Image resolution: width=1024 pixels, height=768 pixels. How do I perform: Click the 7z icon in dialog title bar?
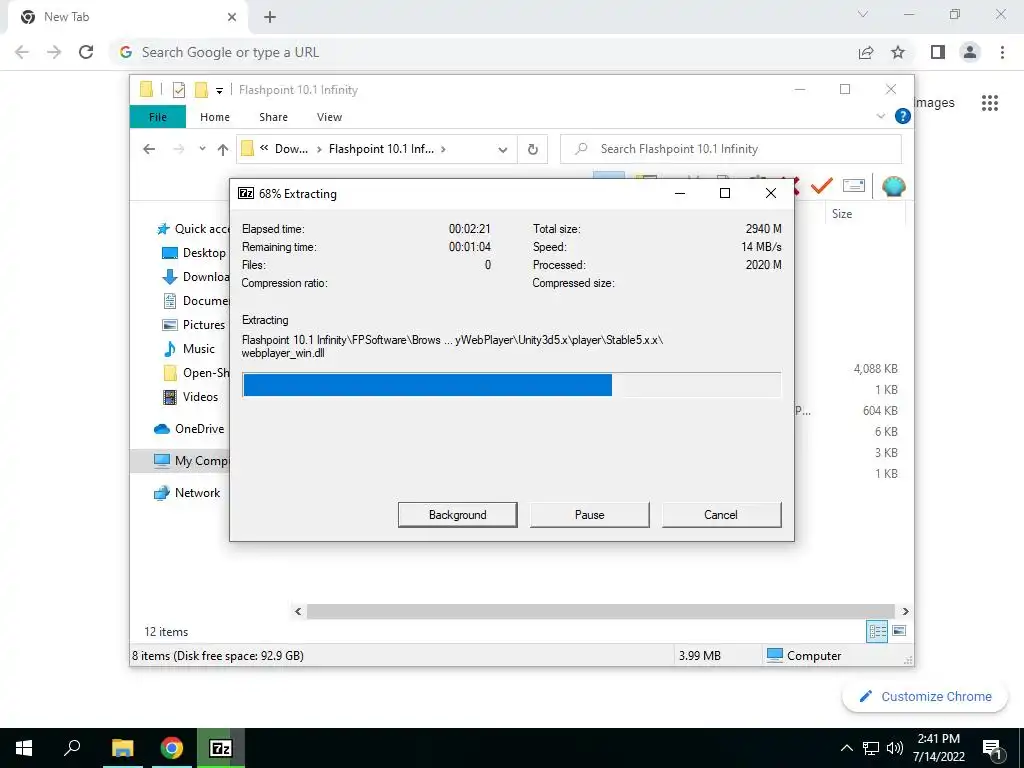coord(246,193)
